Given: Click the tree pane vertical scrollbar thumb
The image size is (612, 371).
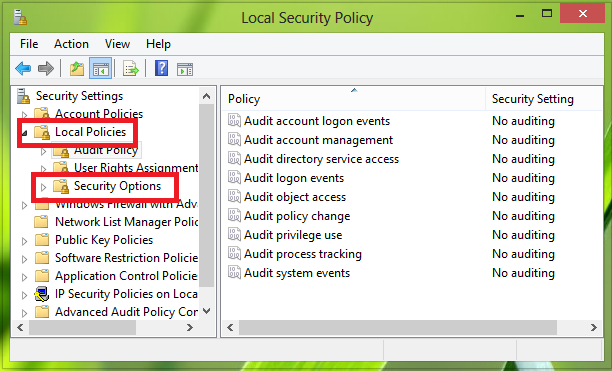Looking at the screenshot, I should (206, 195).
